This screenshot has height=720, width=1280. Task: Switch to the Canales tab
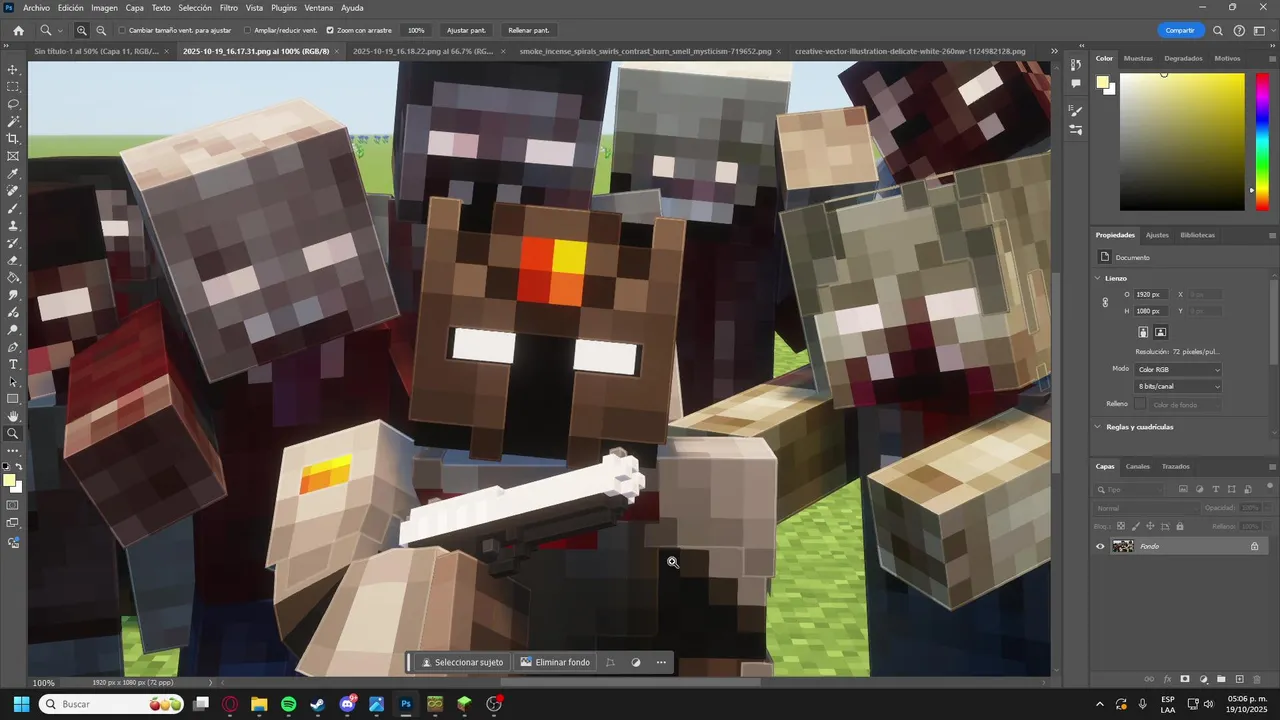pyautogui.click(x=1138, y=466)
